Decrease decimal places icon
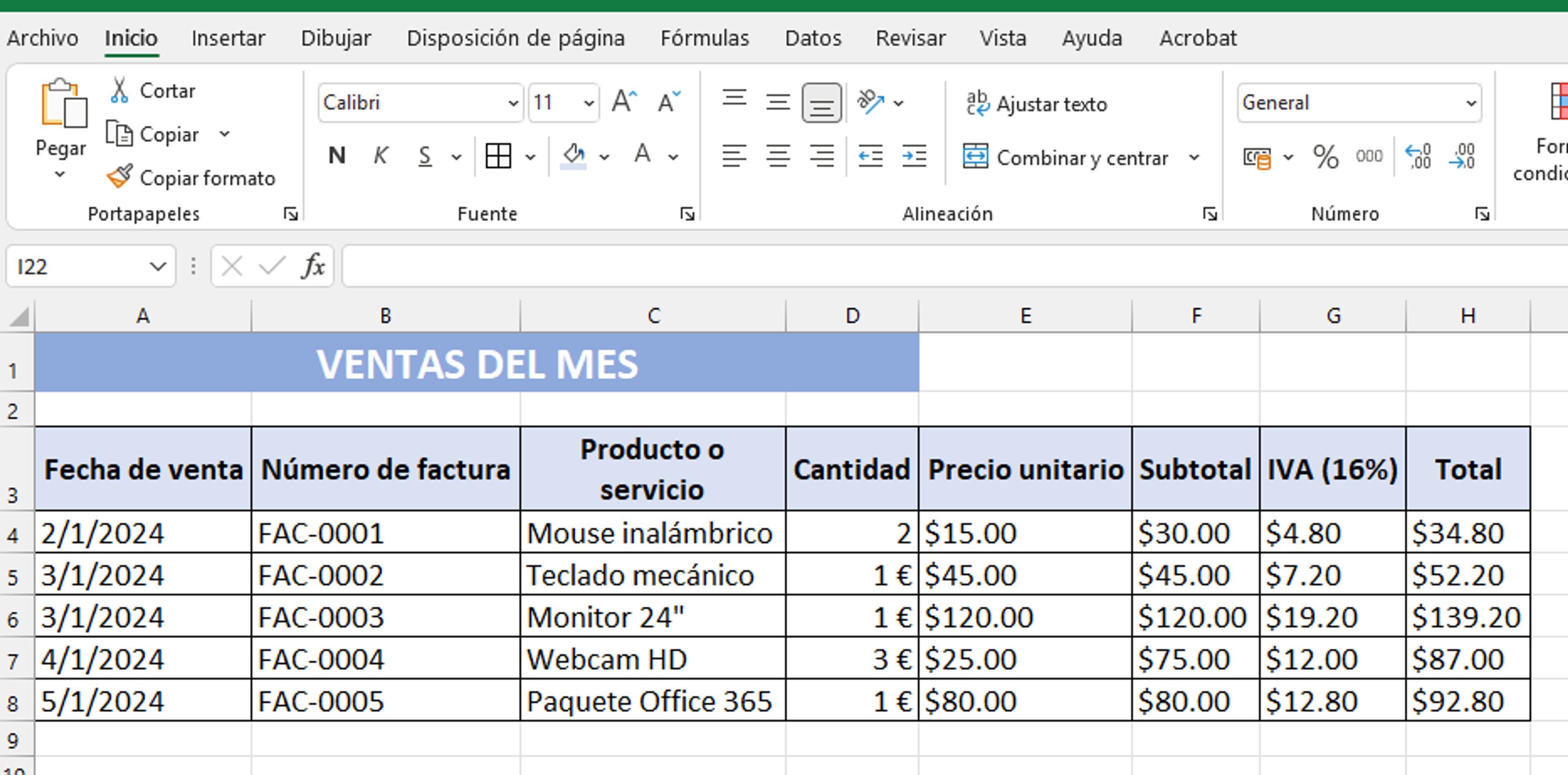Screen dimensions: 1568x775 click(x=1462, y=156)
